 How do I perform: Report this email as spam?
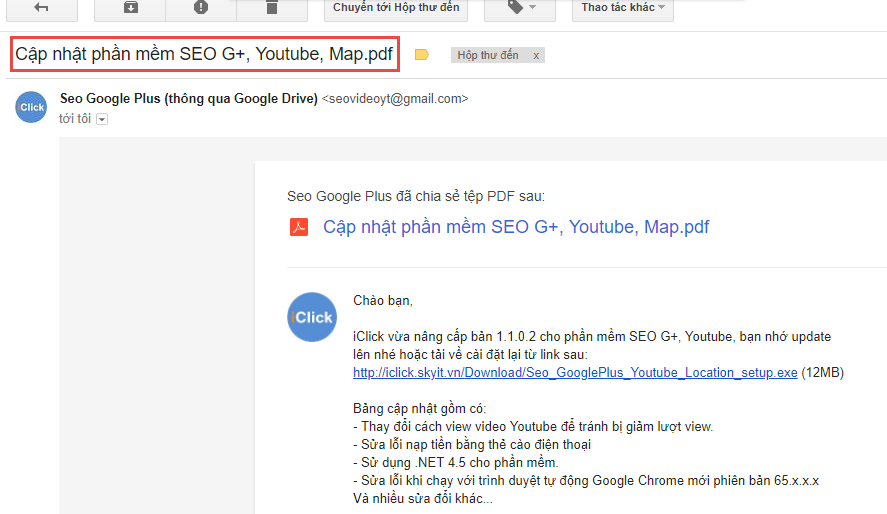[x=201, y=8]
